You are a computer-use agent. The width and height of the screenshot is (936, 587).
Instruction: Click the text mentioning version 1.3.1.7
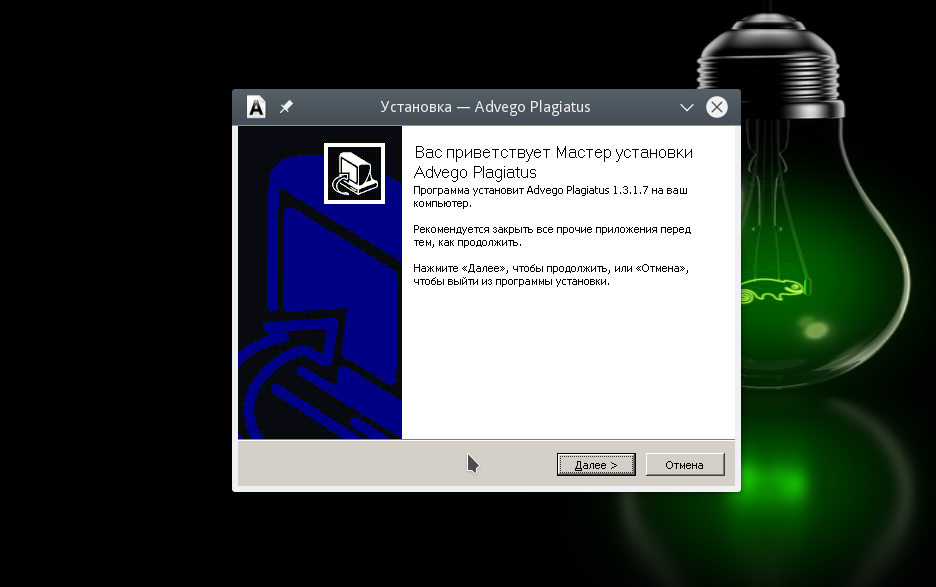click(564, 190)
